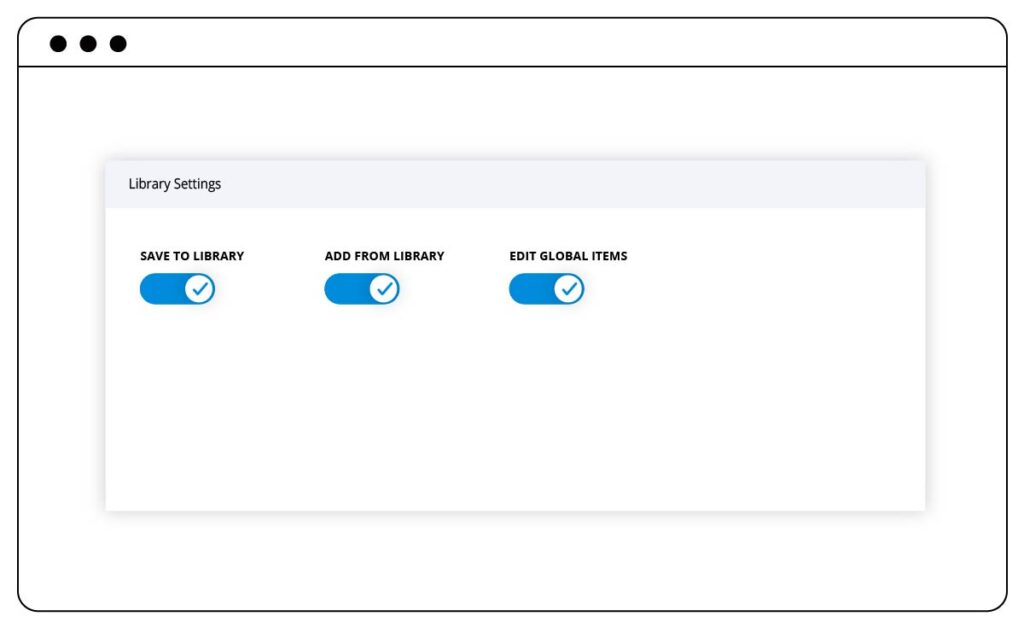Click the EDIT GLOBAL ITEMS label

[568, 256]
